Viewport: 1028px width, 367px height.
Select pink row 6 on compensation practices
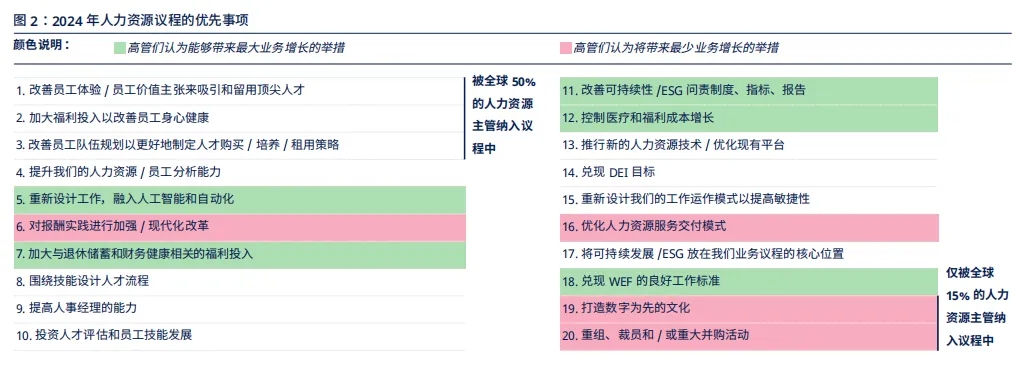tap(240, 227)
